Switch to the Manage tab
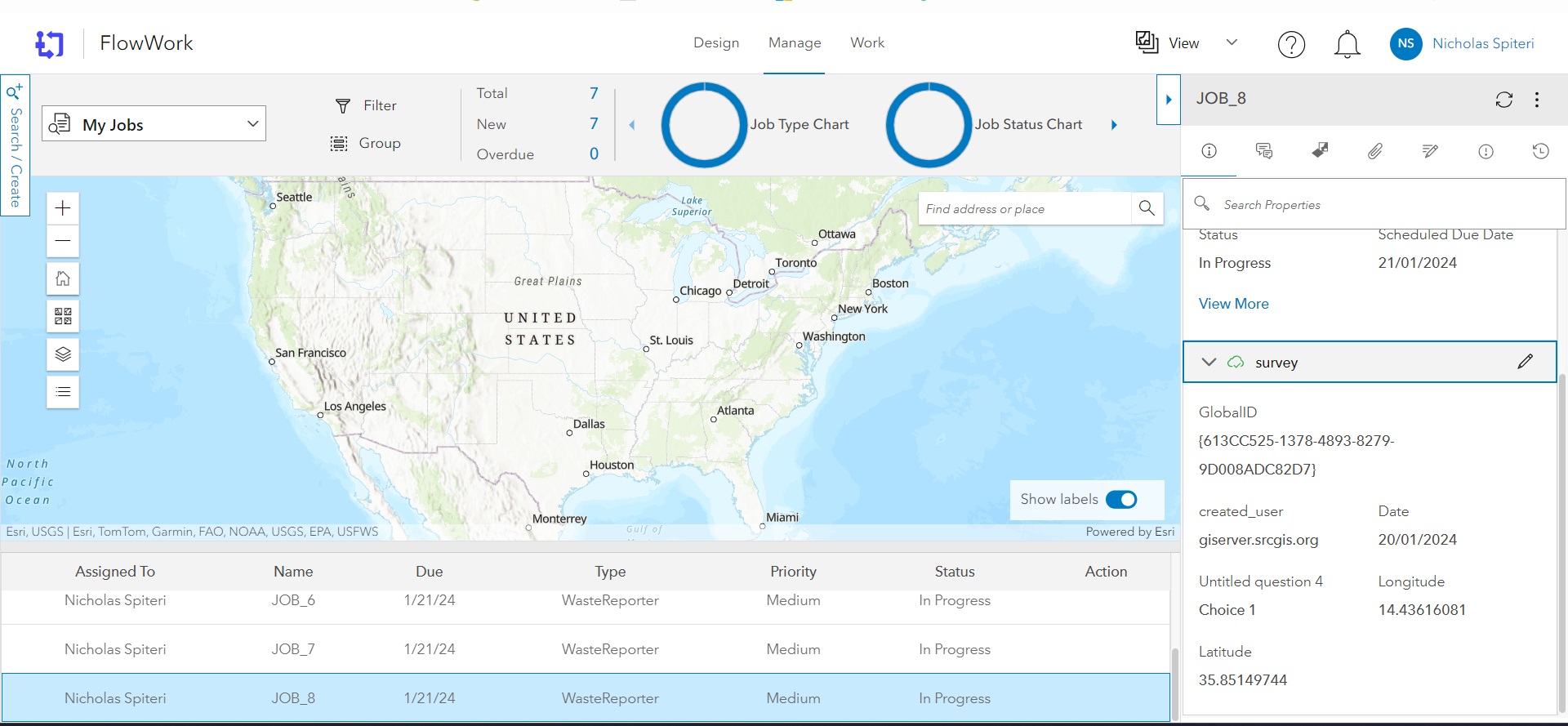Image resolution: width=1568 pixels, height=726 pixels. (795, 42)
